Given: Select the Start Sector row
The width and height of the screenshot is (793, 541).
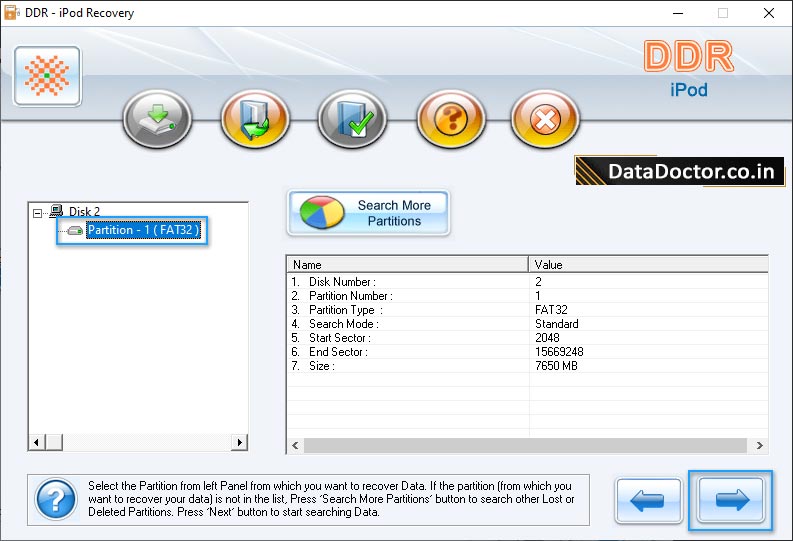Looking at the screenshot, I should tap(527, 338).
